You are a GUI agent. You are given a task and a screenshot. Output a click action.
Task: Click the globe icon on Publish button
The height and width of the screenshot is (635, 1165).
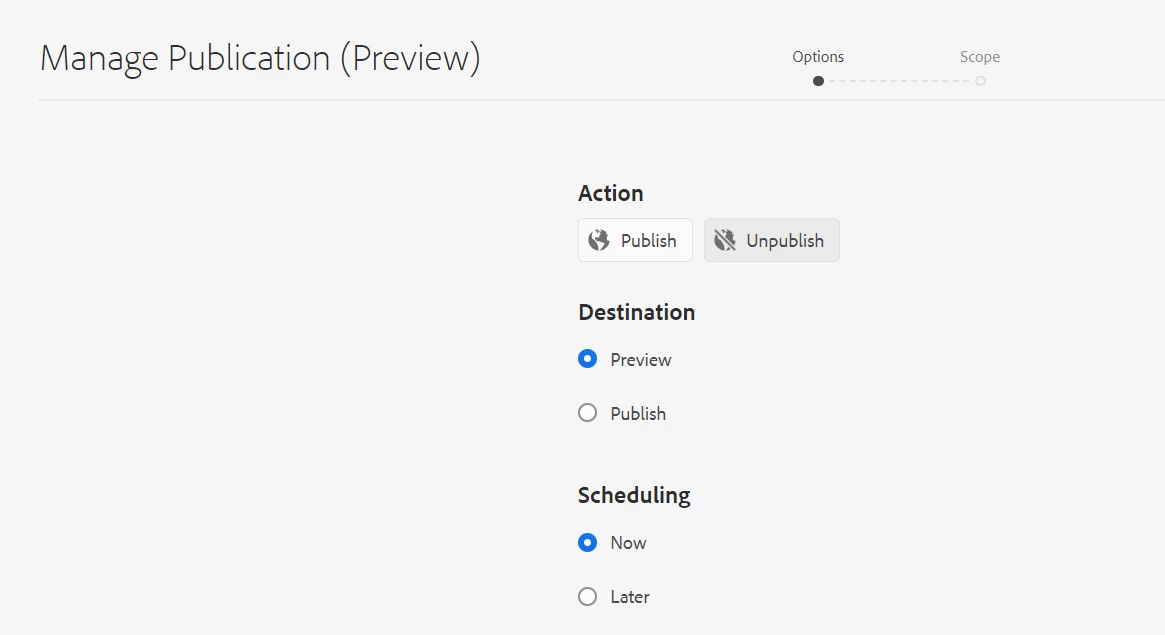pyautogui.click(x=599, y=240)
